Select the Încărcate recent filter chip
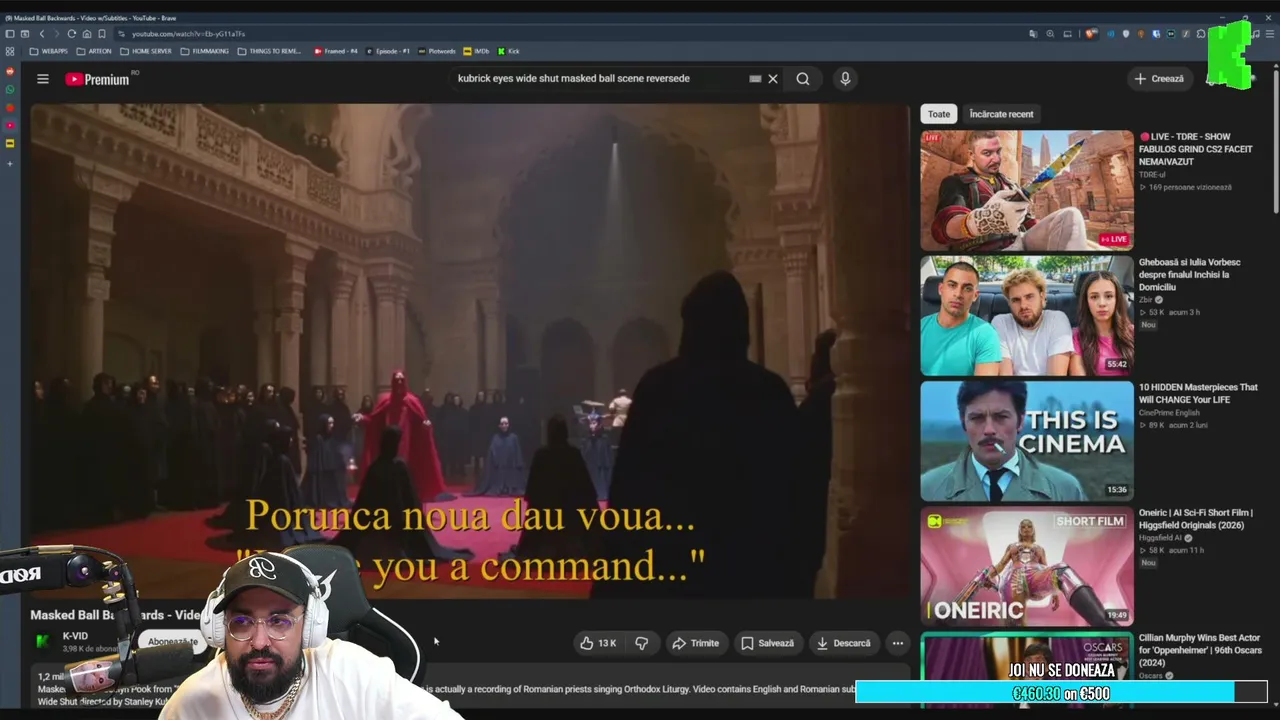Image resolution: width=1280 pixels, height=720 pixels. pos(1001,114)
